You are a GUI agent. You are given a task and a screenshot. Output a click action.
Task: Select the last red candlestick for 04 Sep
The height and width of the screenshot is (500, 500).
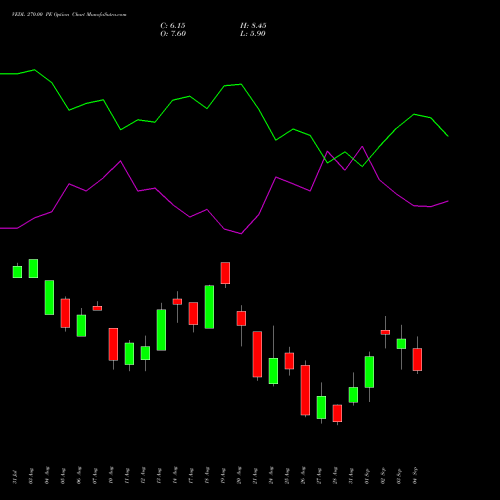[x=417, y=359]
